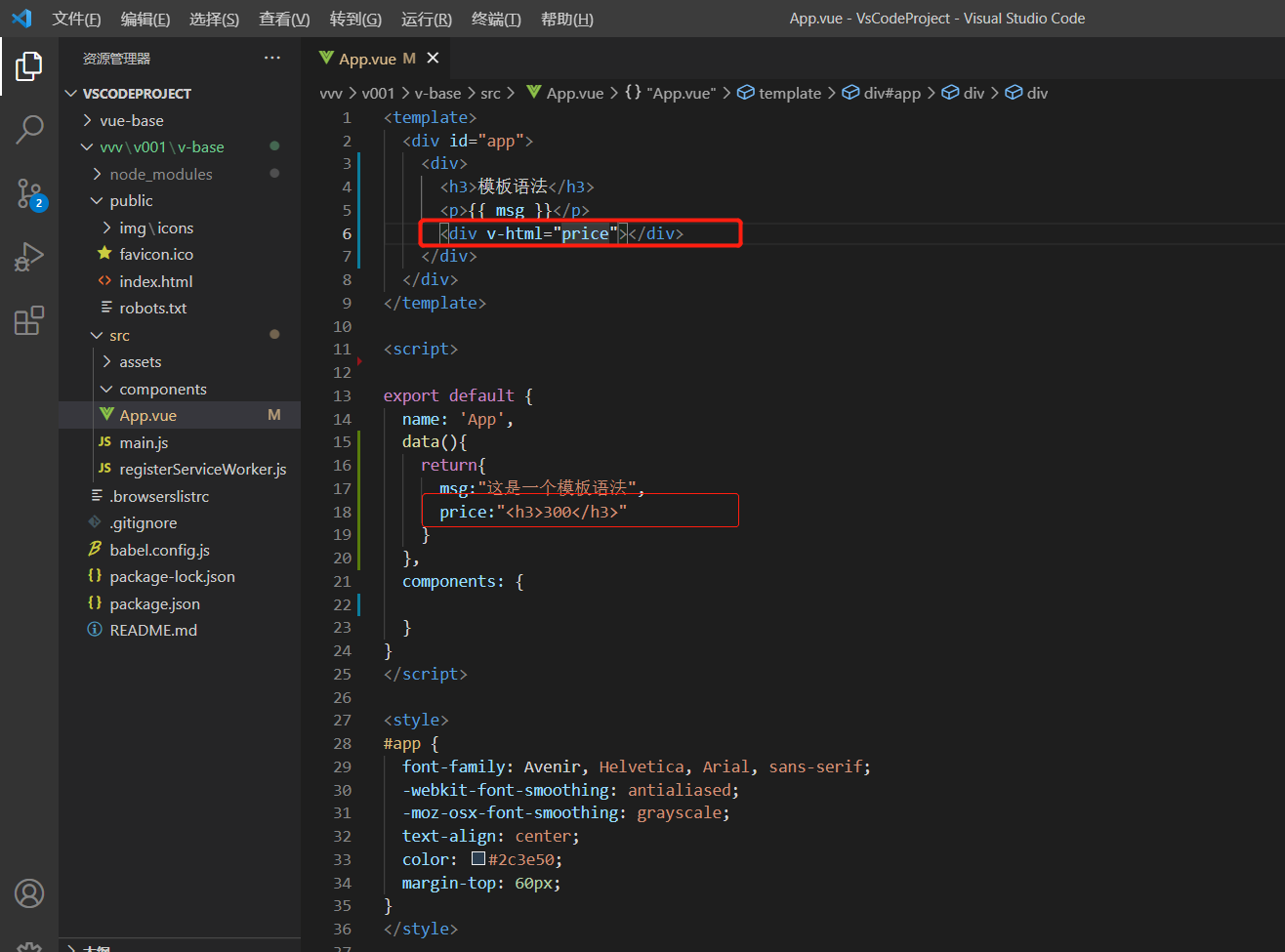Open the Accounts menu icon
This screenshot has height=952, width=1285.
point(29,893)
